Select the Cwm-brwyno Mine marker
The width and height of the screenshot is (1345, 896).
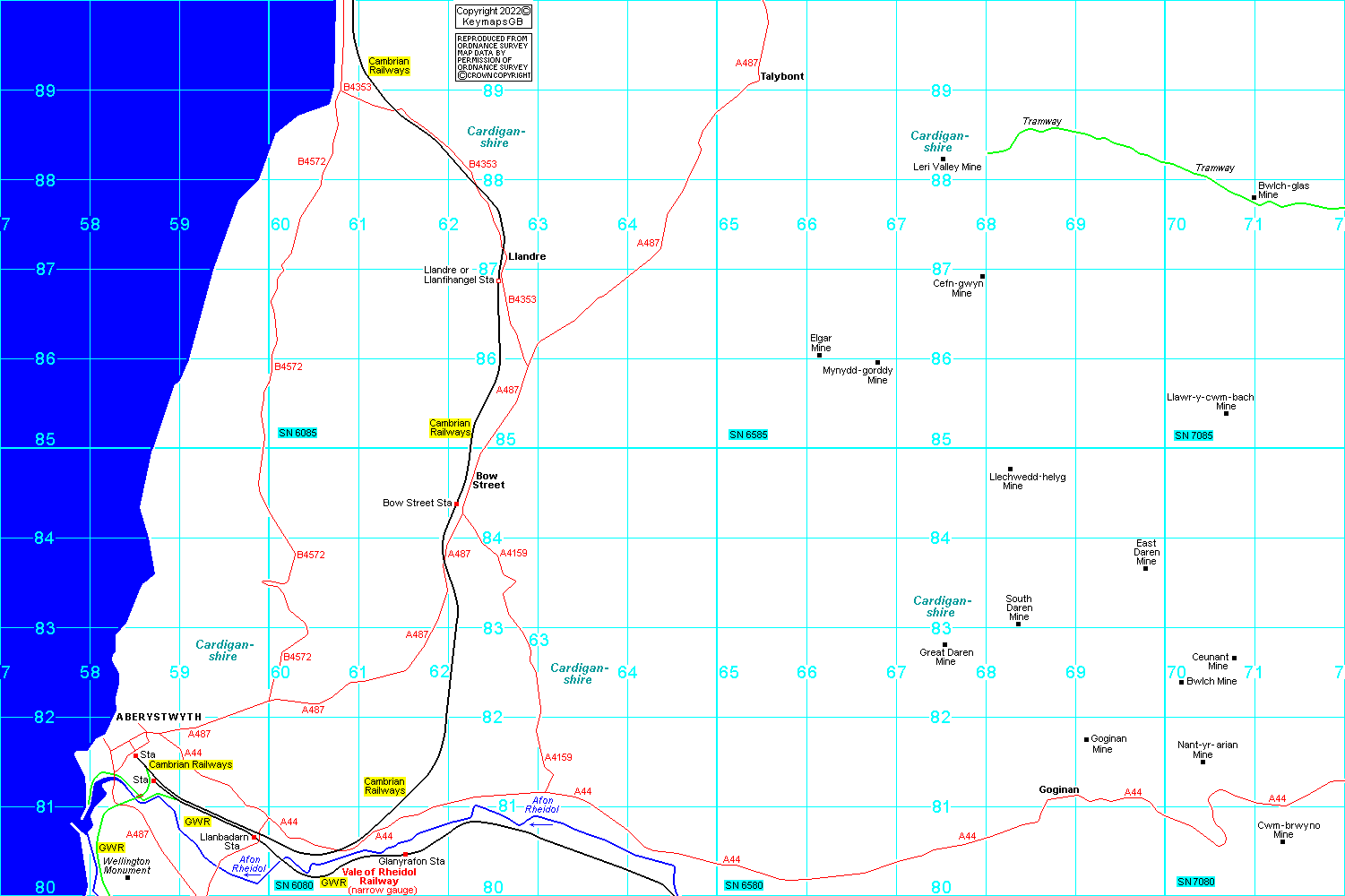point(1283,841)
